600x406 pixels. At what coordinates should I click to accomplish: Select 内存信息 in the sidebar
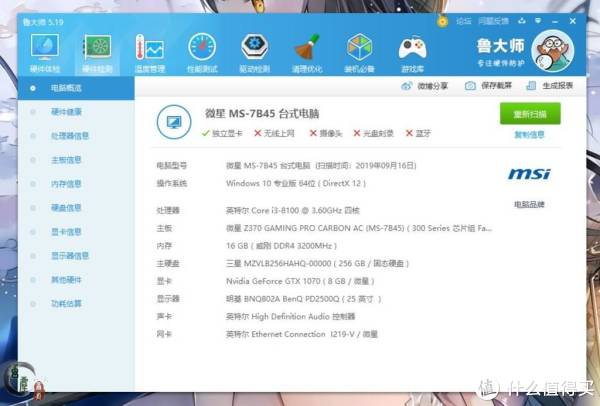pos(66,184)
